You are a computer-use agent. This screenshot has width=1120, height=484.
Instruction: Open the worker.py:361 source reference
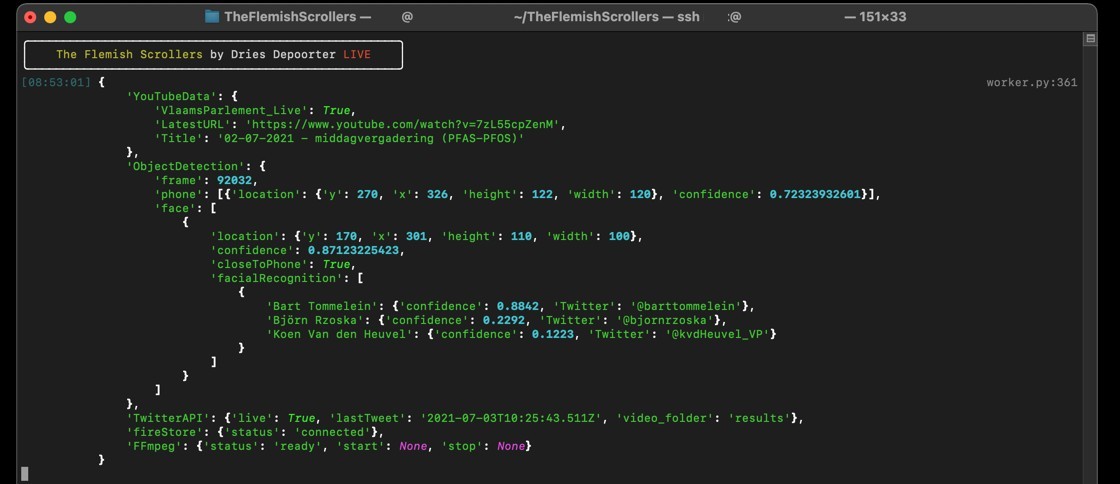click(1031, 83)
